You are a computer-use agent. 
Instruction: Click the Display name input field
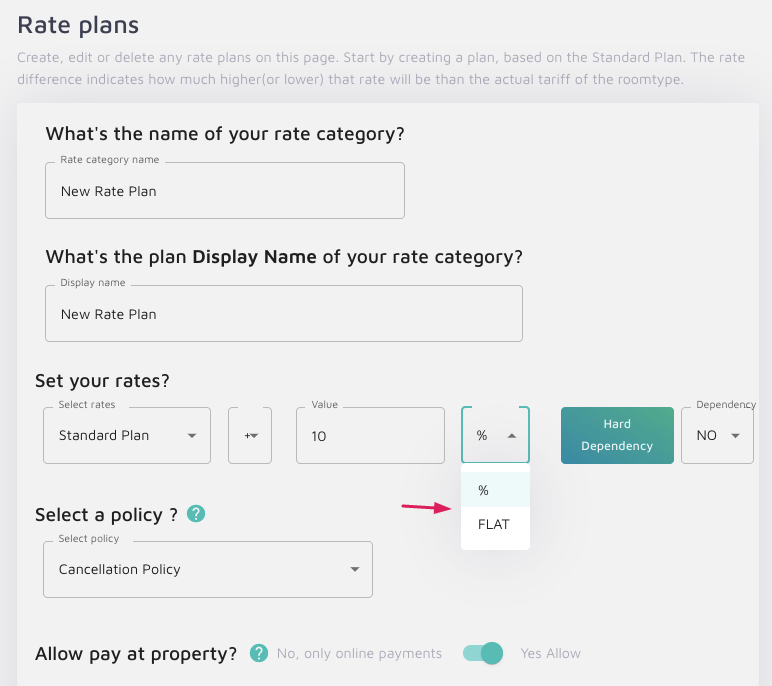(283, 314)
